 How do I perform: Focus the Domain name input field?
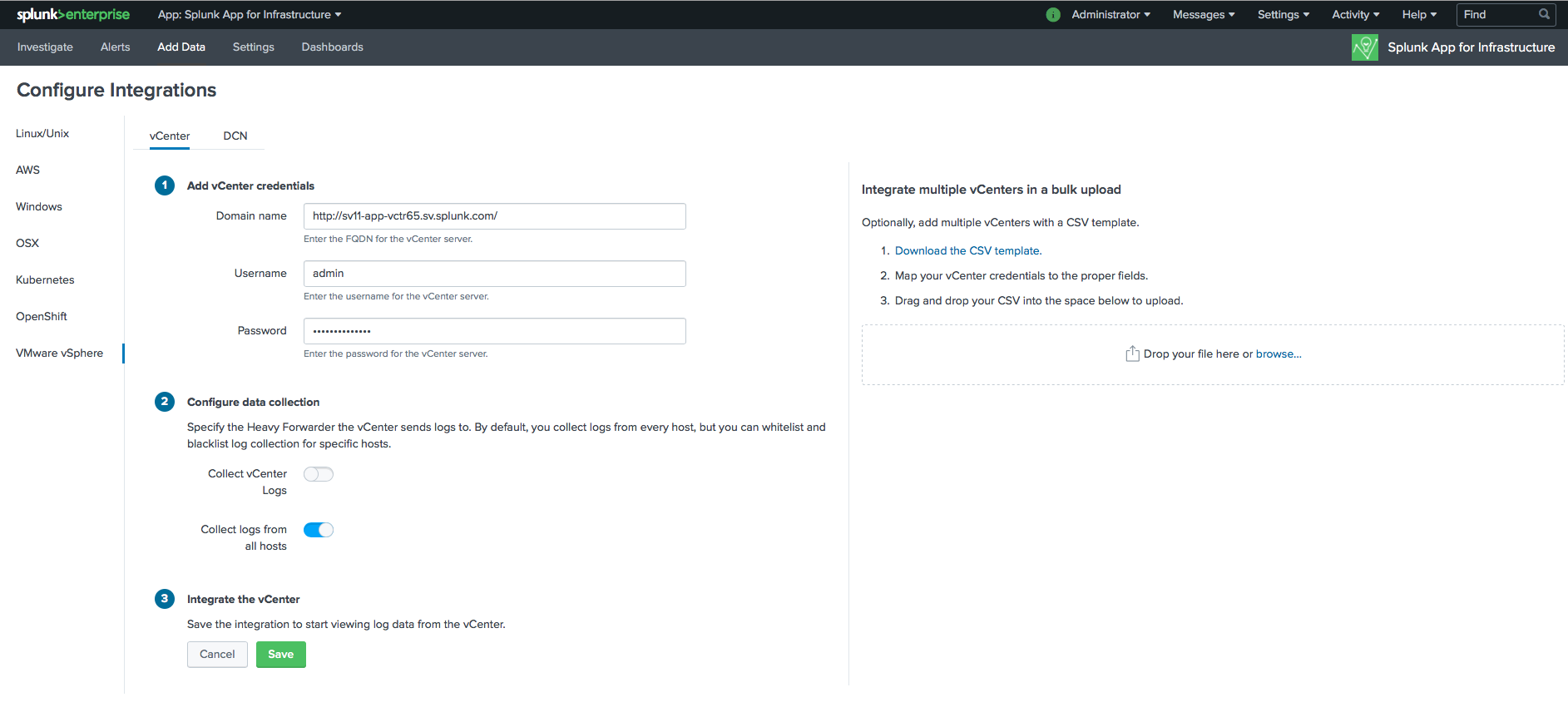[x=495, y=216]
